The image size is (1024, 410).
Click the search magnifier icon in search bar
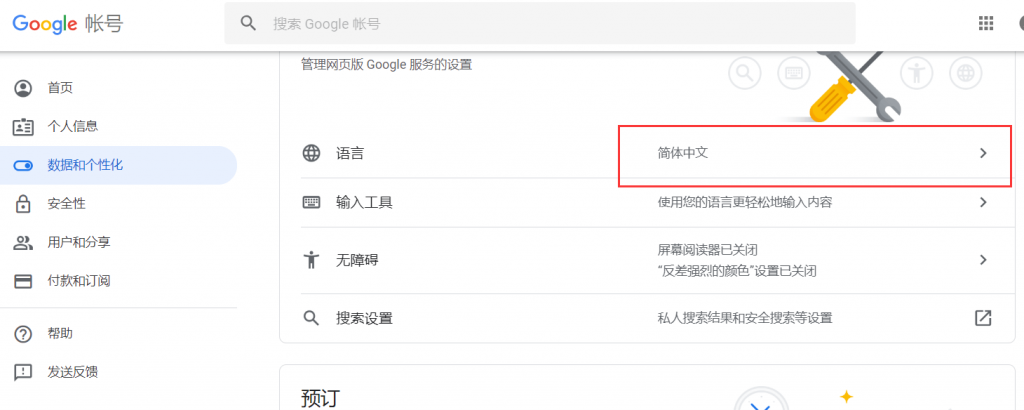[249, 23]
